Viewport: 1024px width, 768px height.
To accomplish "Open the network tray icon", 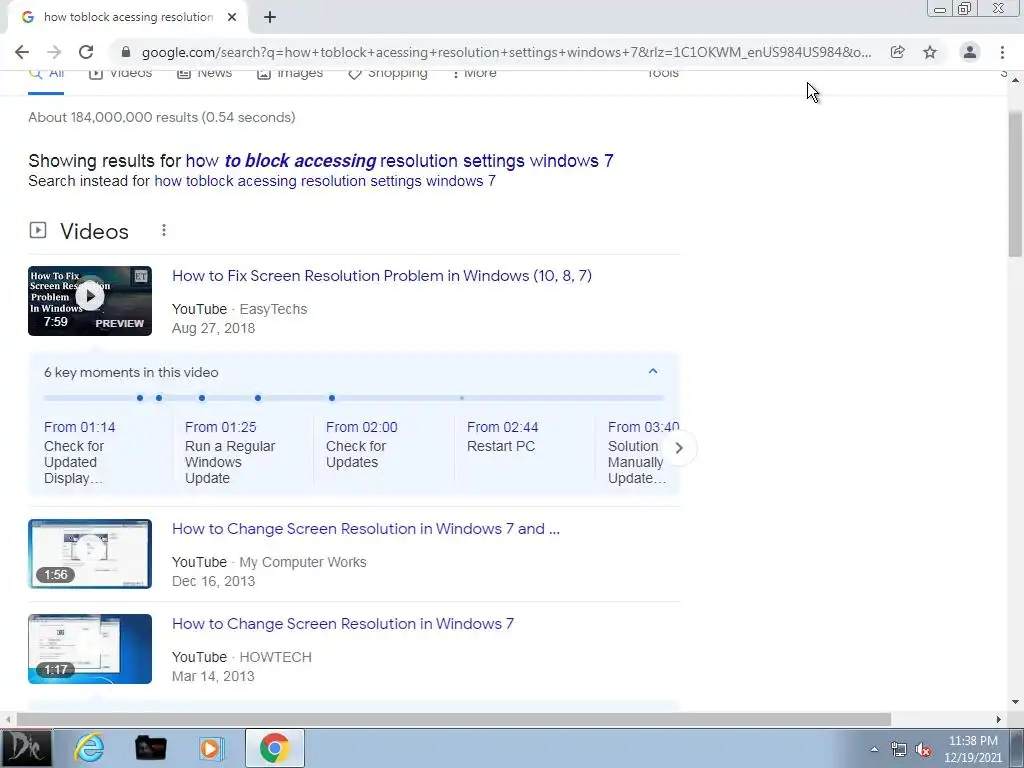I will (899, 750).
